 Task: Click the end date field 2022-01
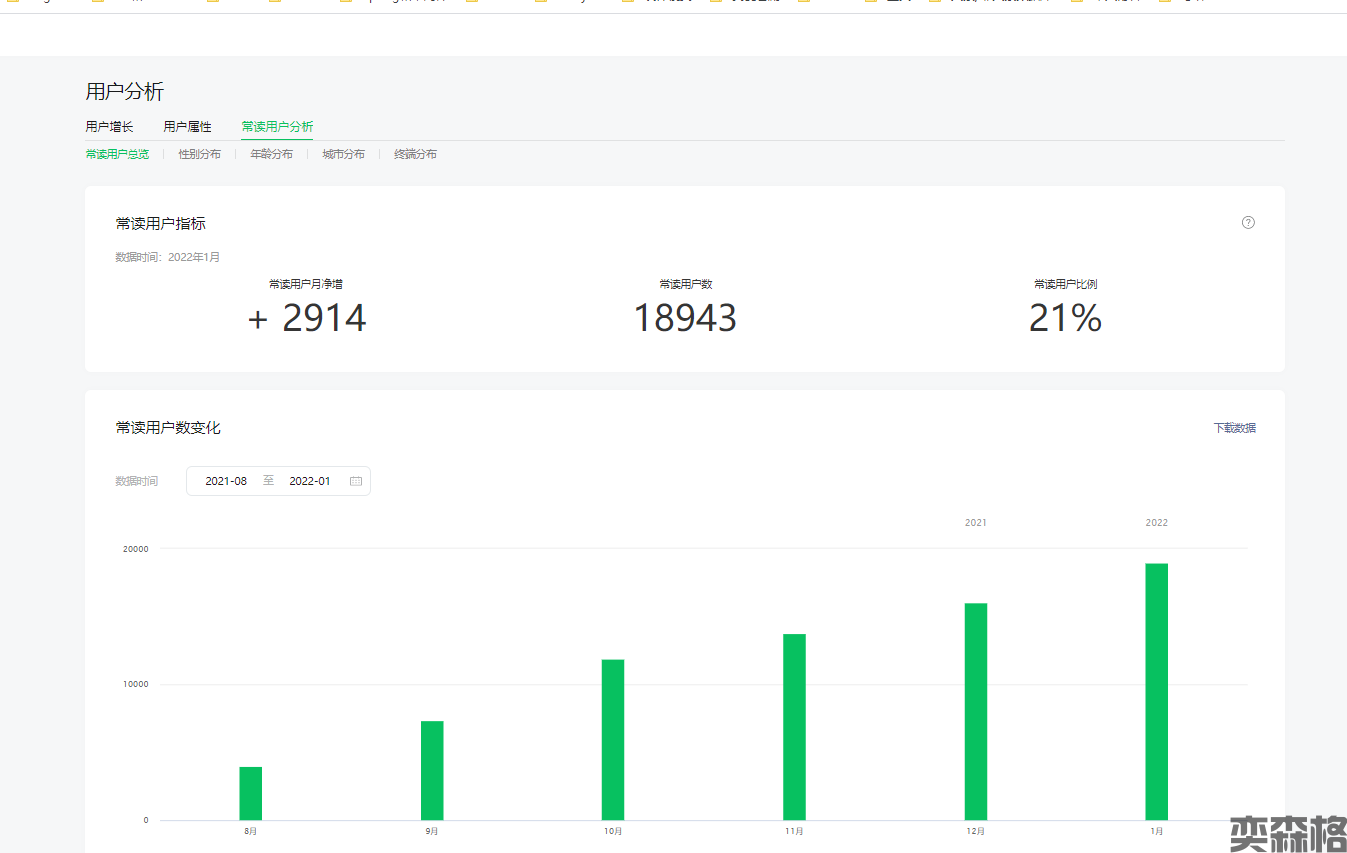(x=310, y=481)
